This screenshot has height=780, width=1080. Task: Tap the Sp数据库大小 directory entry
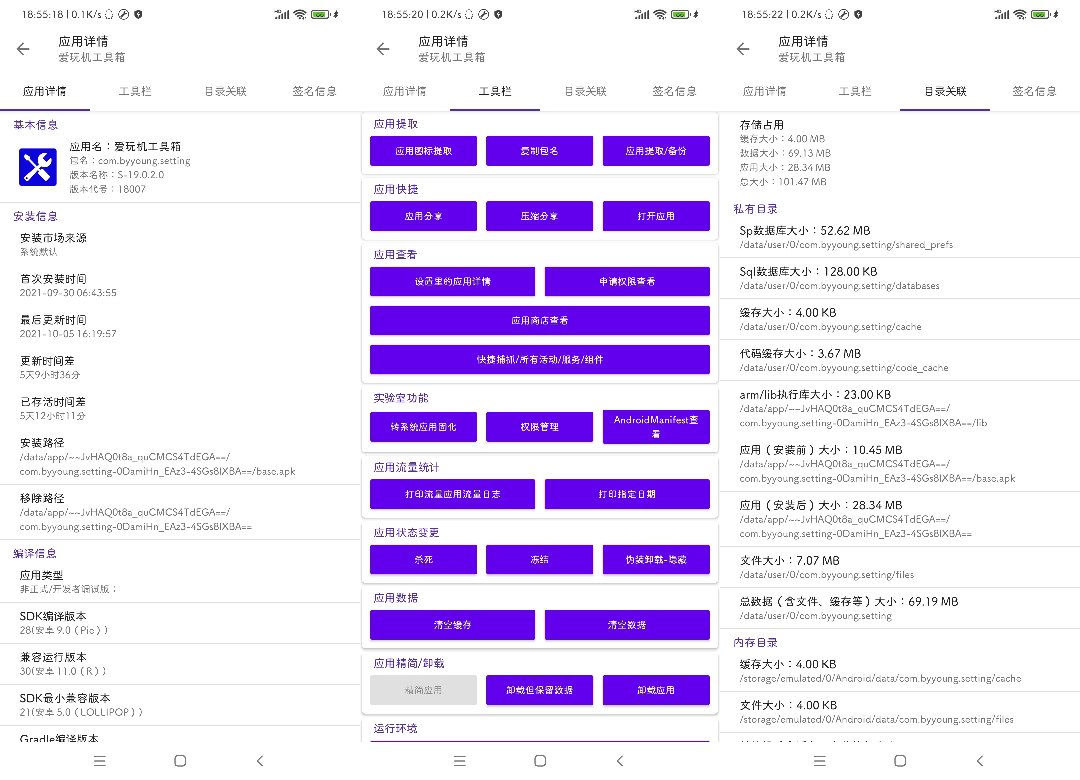(x=899, y=236)
